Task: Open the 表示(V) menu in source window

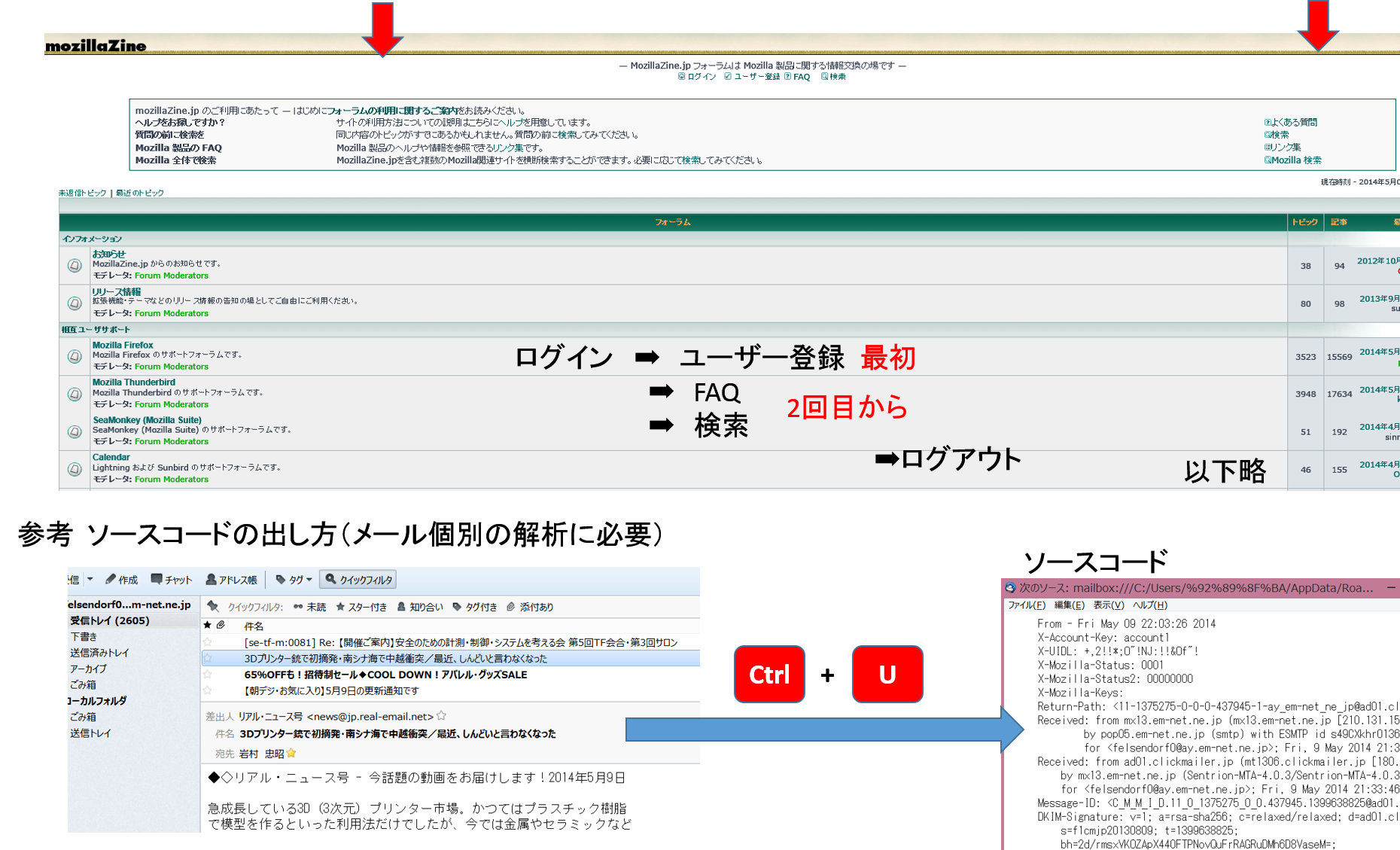Action: pos(1108,605)
